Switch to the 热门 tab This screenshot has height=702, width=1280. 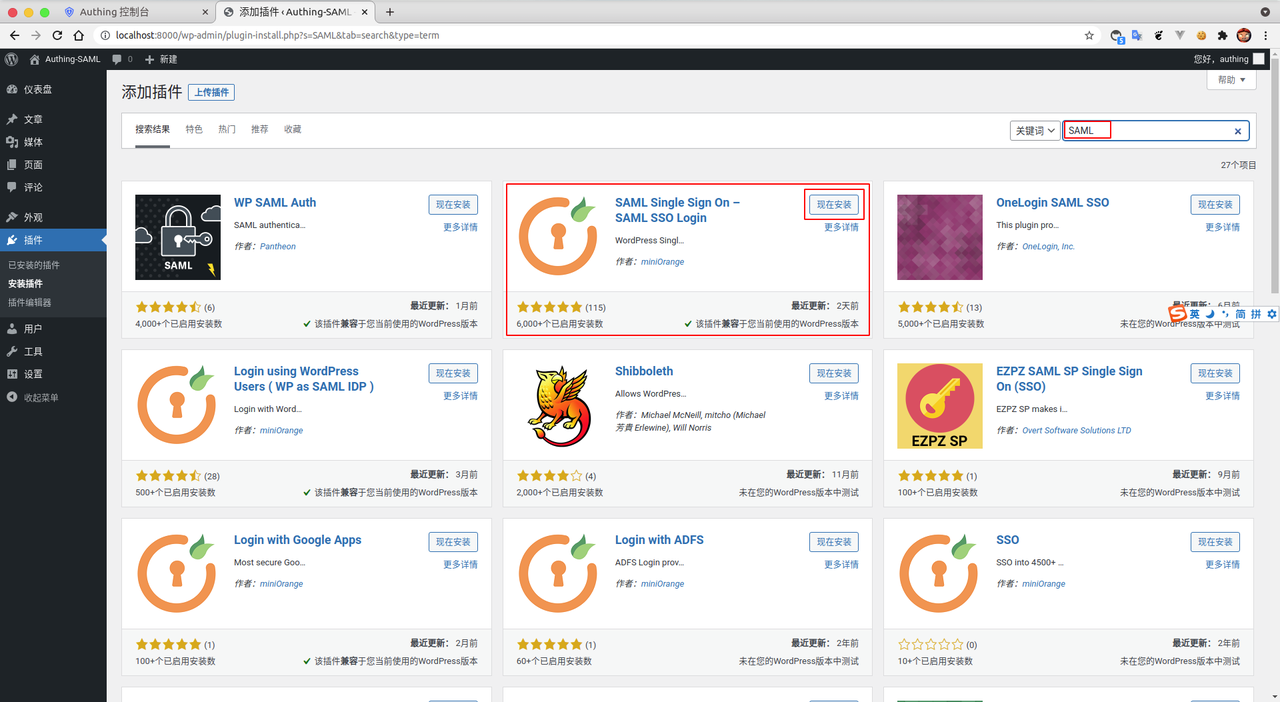(x=227, y=130)
